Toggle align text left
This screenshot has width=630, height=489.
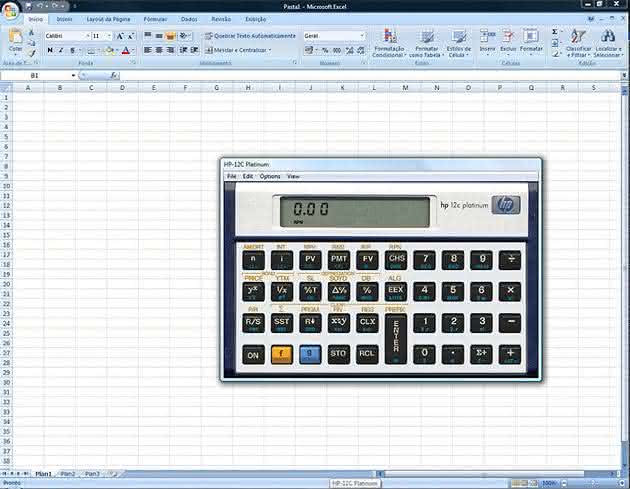tap(148, 50)
